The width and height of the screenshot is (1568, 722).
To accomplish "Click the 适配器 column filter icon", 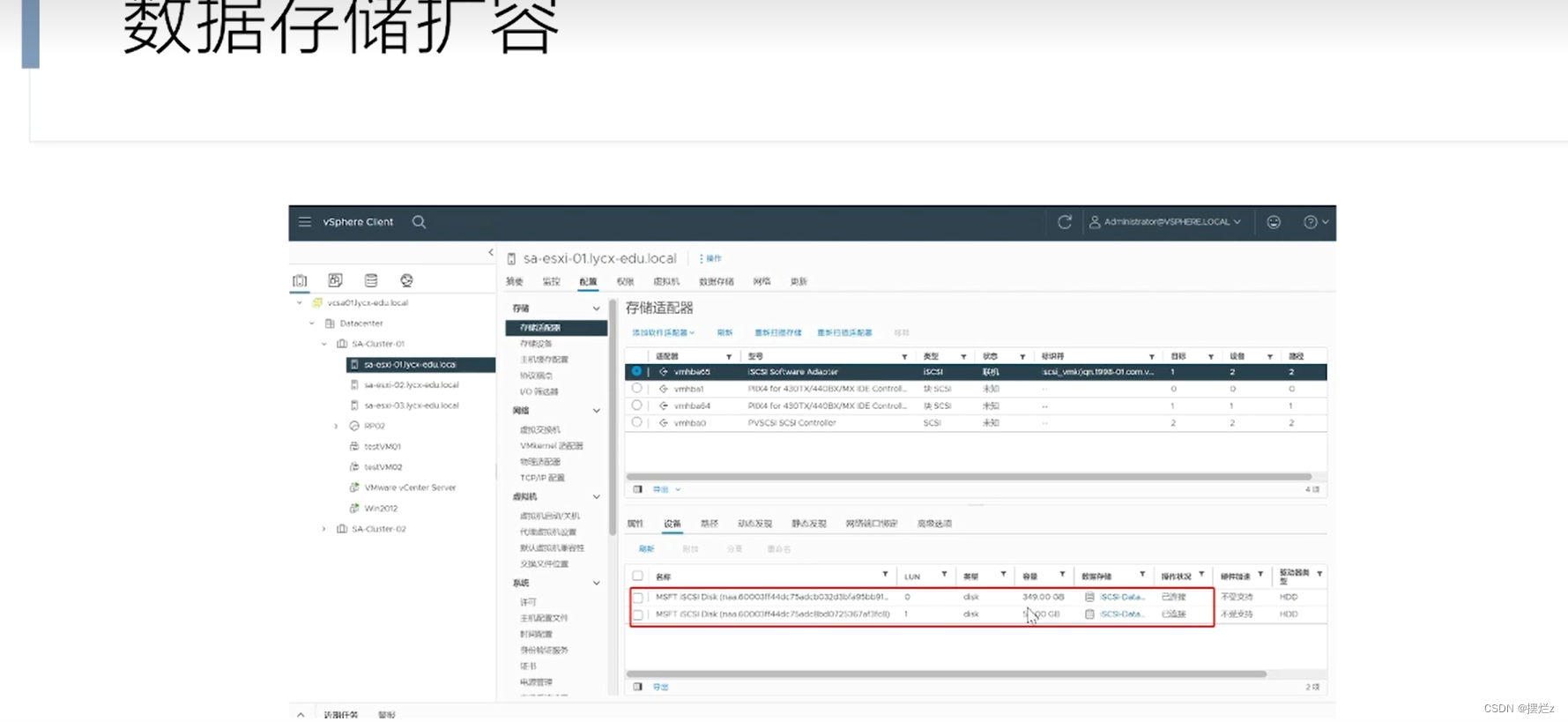I will [729, 357].
